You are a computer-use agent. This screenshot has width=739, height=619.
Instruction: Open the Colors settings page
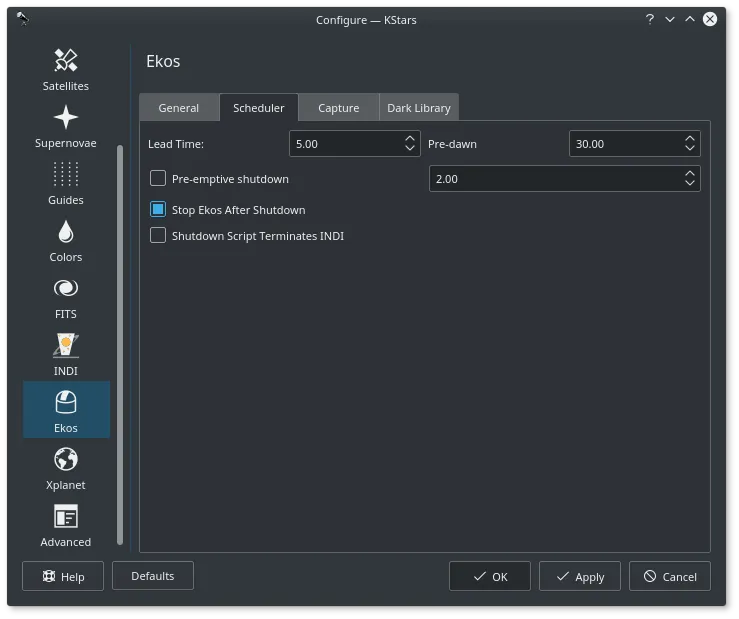point(66,241)
